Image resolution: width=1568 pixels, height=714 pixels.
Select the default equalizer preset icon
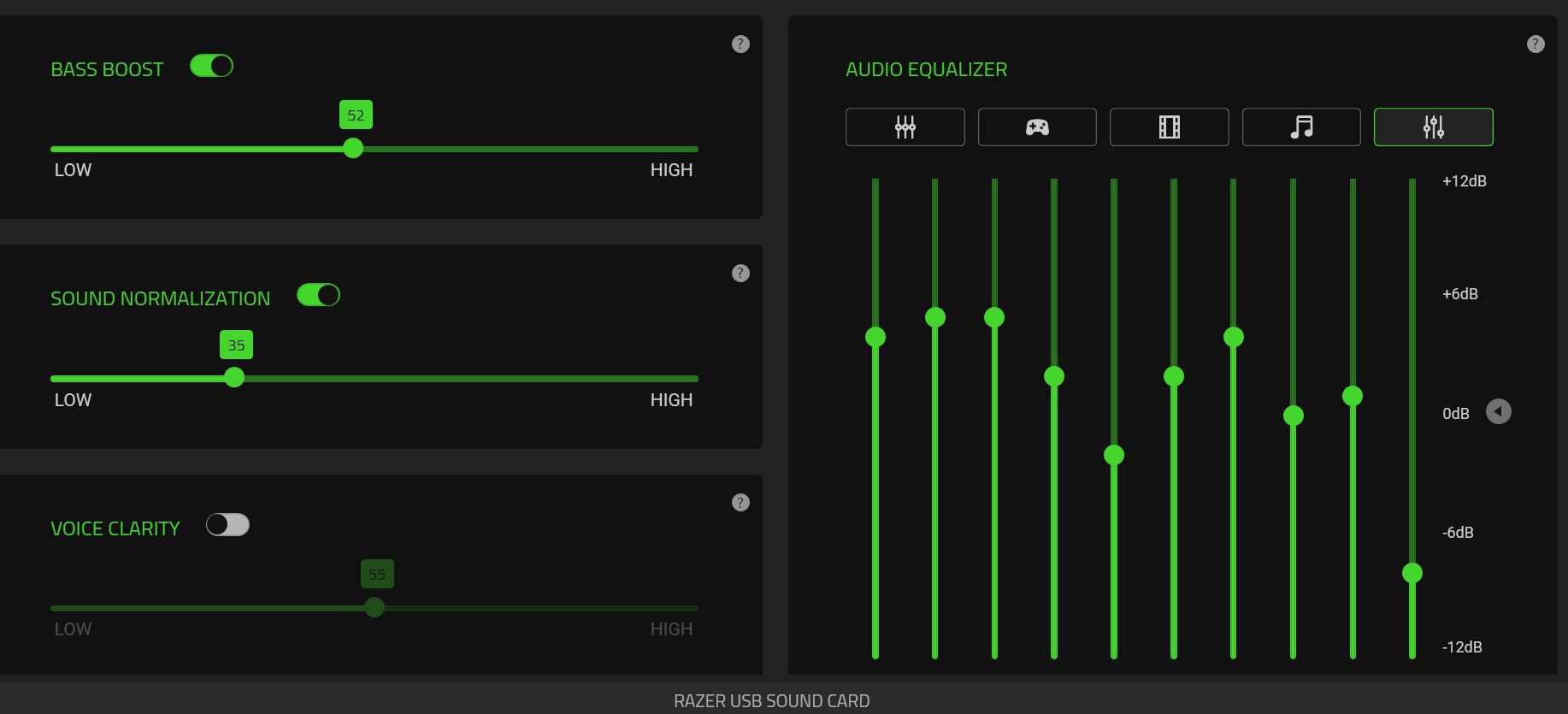pos(905,127)
